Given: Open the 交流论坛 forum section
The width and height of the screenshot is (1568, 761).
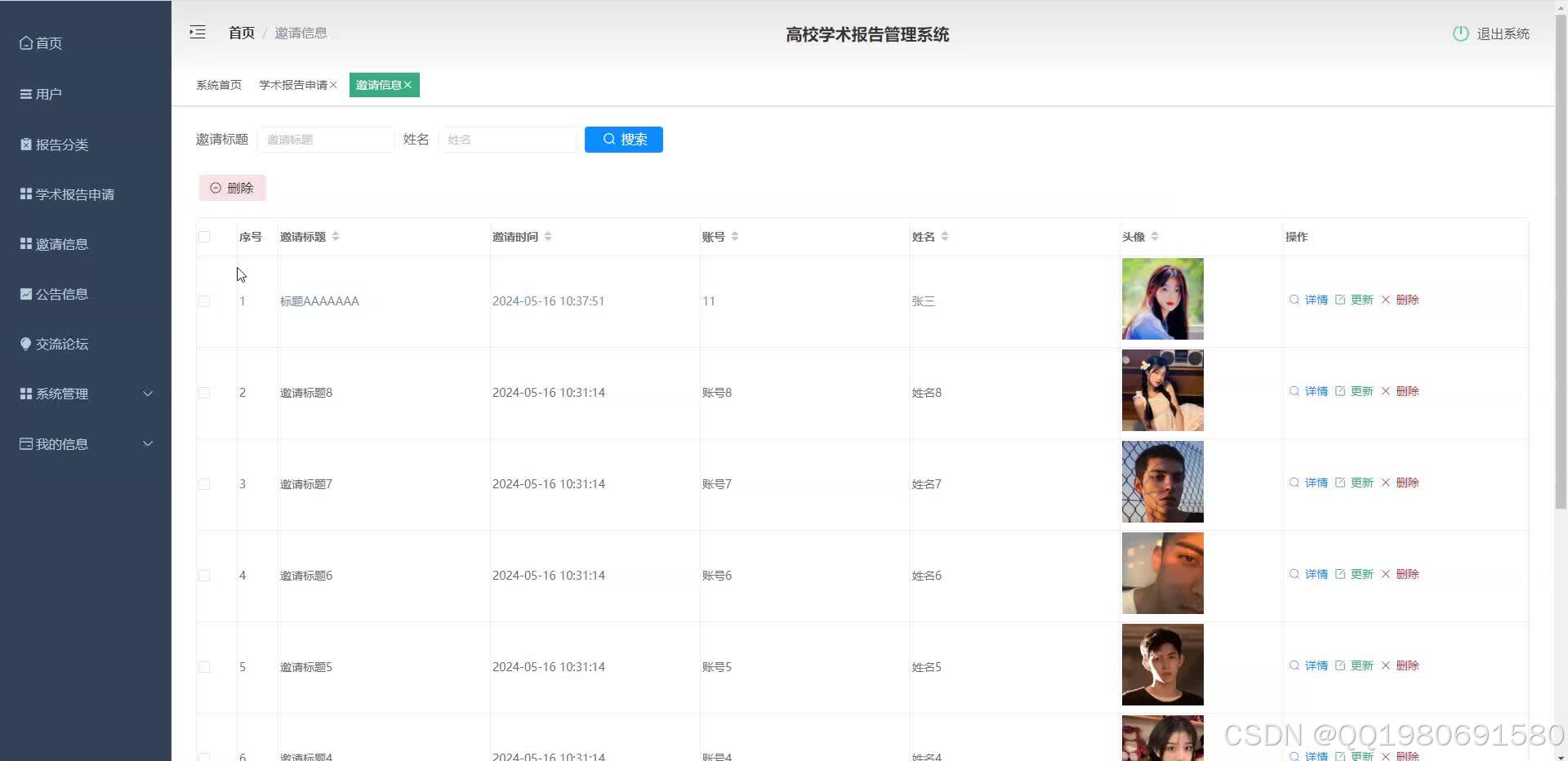Looking at the screenshot, I should (54, 344).
